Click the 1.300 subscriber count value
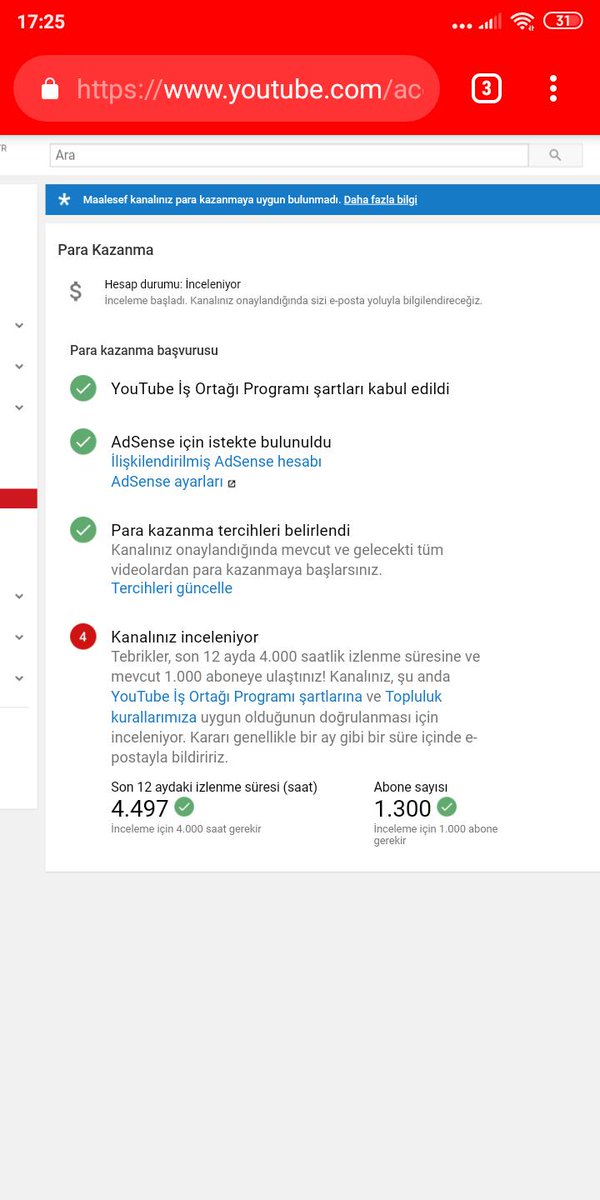This screenshot has height=1200, width=600. coord(403,809)
